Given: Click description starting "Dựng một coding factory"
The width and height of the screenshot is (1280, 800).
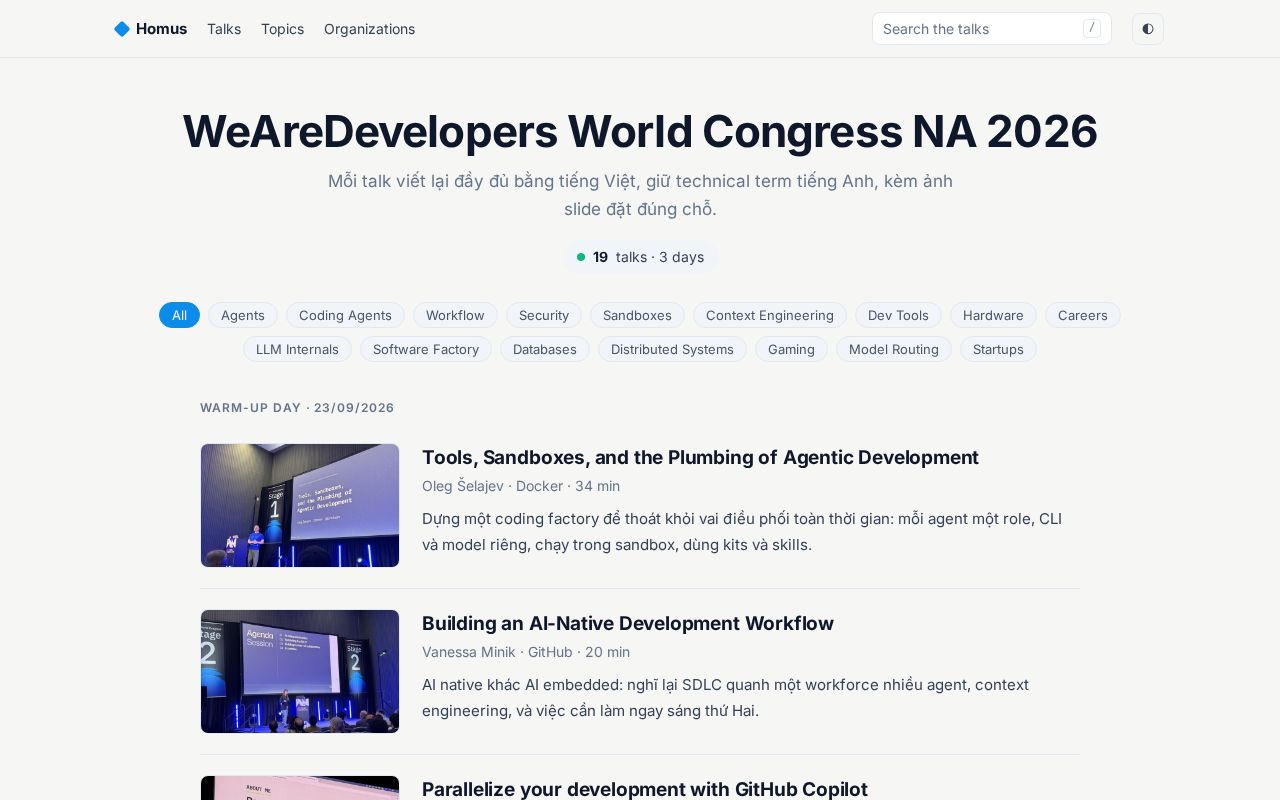Looking at the screenshot, I should click(x=742, y=532).
